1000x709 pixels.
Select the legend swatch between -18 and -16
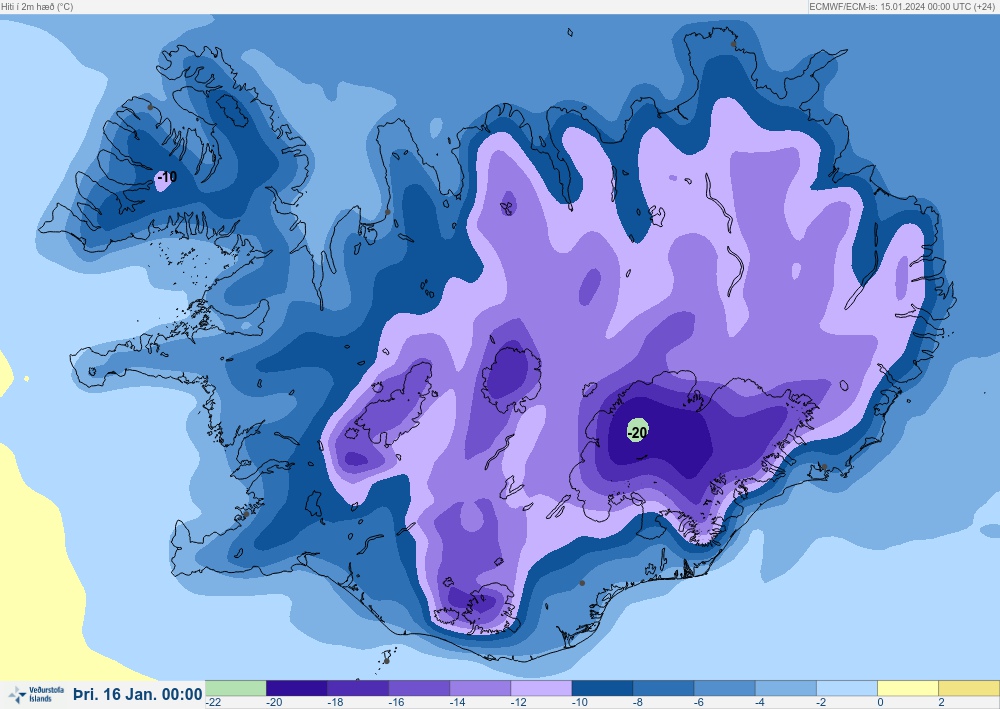tap(358, 688)
